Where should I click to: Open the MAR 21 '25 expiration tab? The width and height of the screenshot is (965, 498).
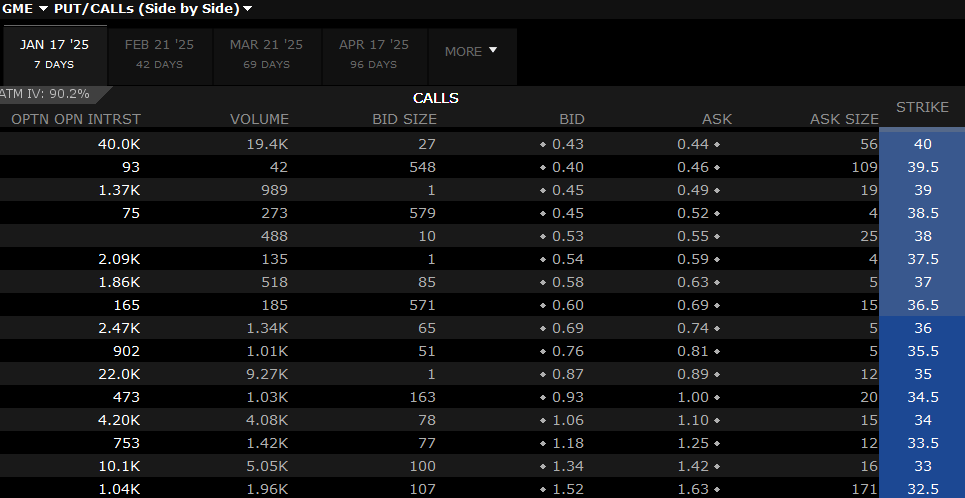click(266, 54)
